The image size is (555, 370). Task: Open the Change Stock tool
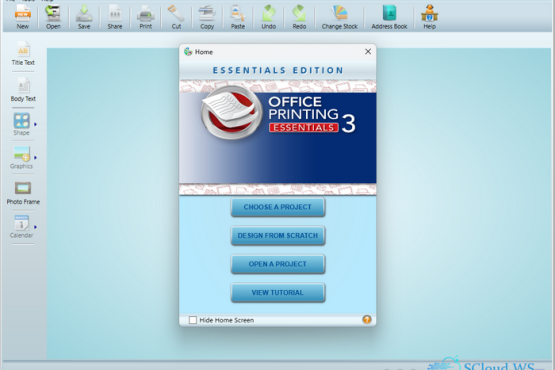click(339, 16)
